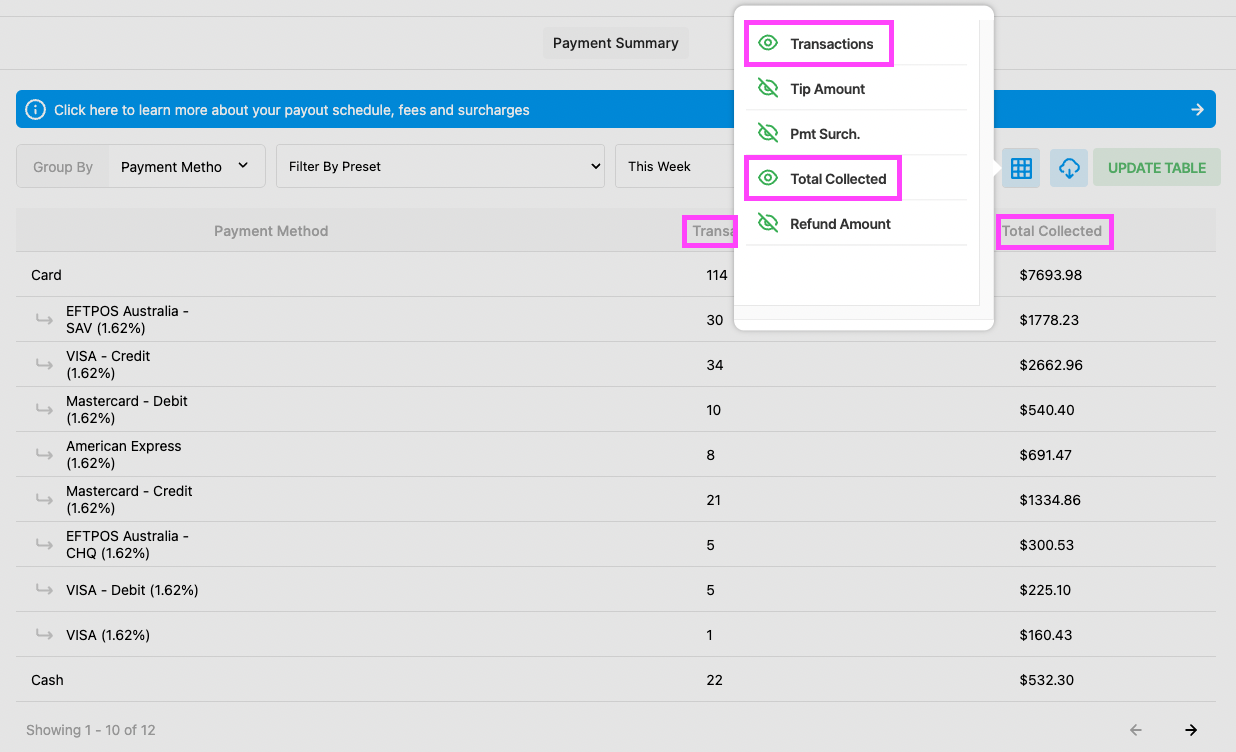Go to previous page arrow
1236x752 pixels.
(1135, 730)
